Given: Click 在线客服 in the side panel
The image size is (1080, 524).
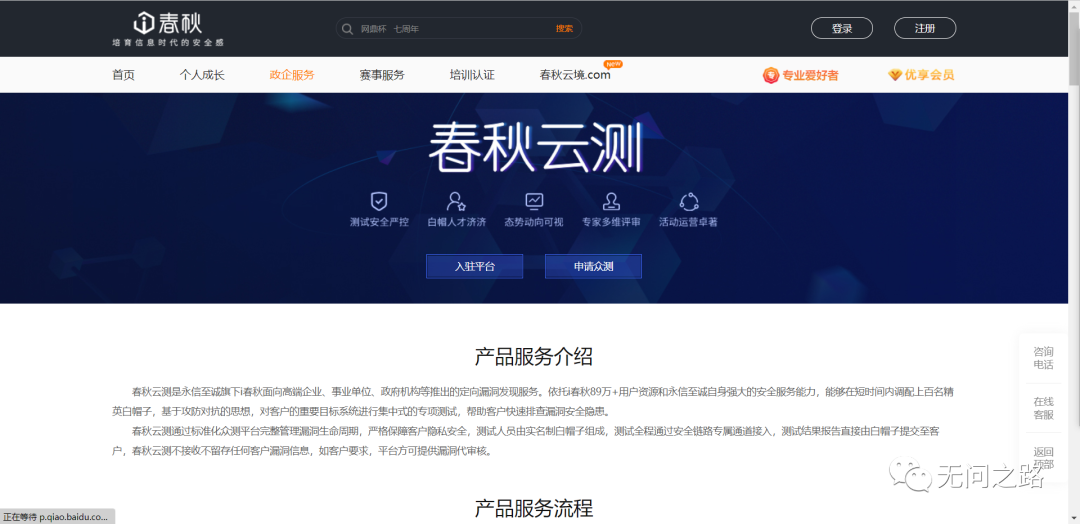Looking at the screenshot, I should 1043,408.
